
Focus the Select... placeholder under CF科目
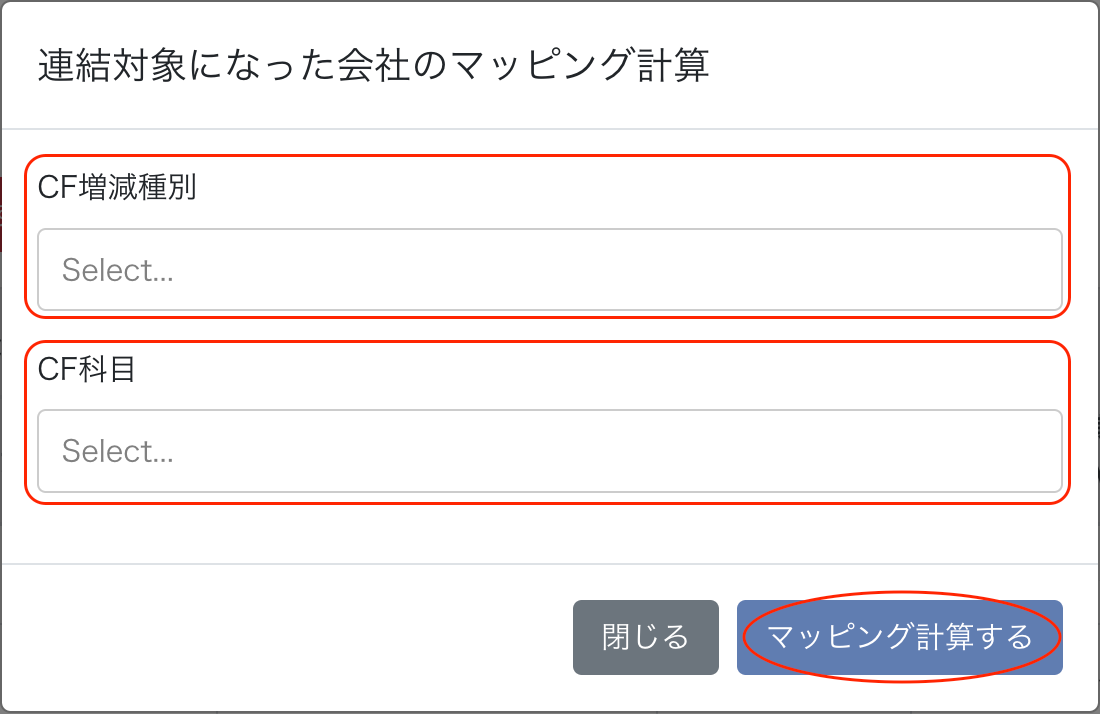pos(118,451)
